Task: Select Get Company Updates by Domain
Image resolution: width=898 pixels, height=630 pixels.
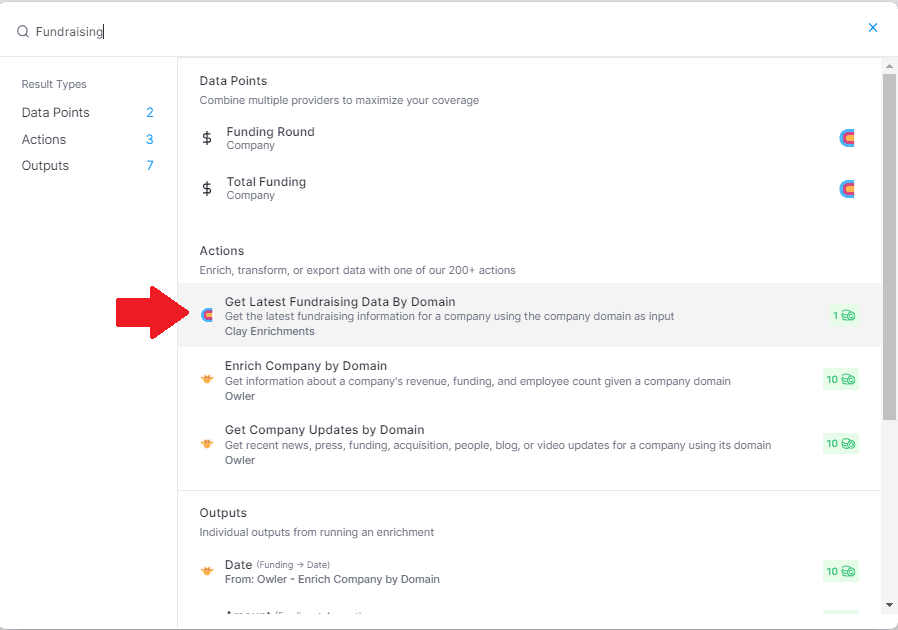Action: coord(325,430)
